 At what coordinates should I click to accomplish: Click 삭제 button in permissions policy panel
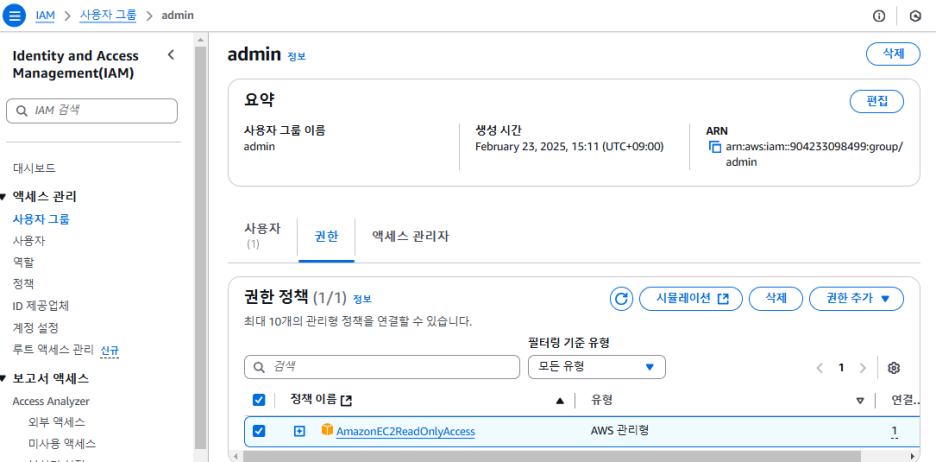(775, 298)
